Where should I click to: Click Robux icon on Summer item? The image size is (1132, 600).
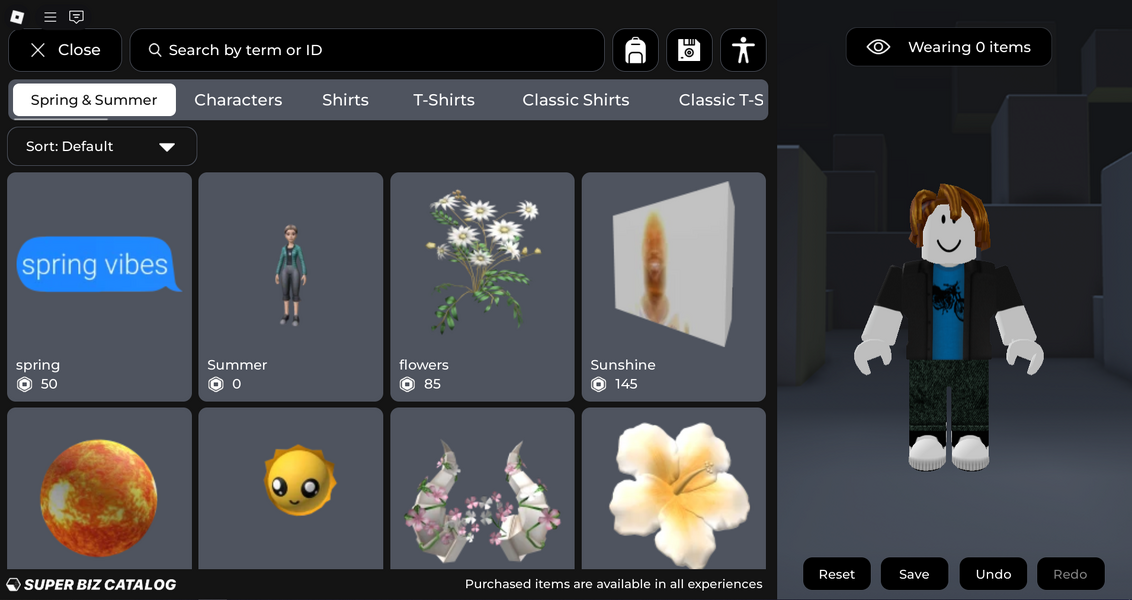[x=216, y=384]
